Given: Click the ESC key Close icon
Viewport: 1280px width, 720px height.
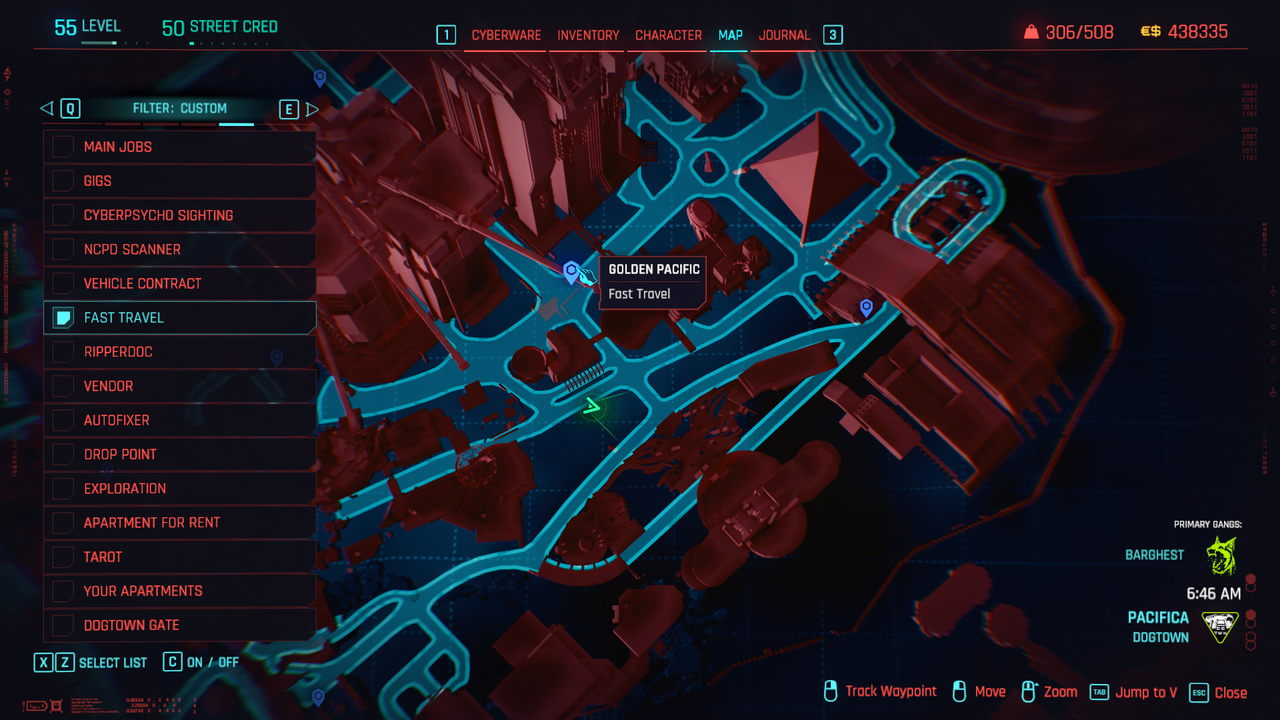Looking at the screenshot, I should [1199, 692].
